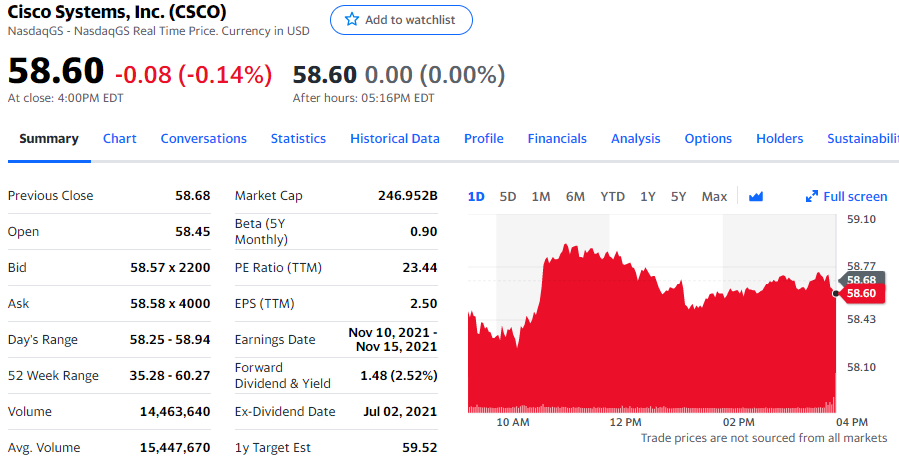Select the Profile tab
Image resolution: width=899 pixels, height=464 pixels.
coord(484,139)
